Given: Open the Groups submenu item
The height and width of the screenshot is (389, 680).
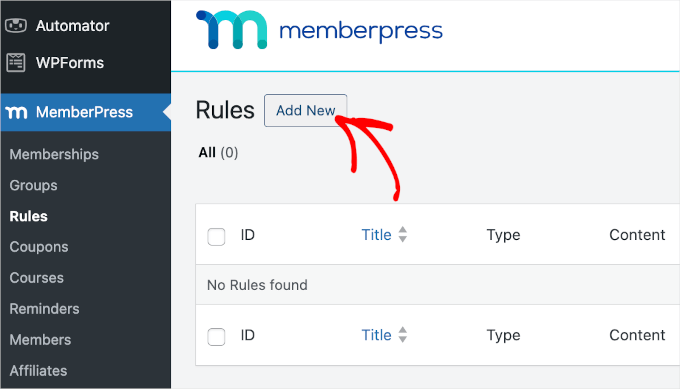Looking at the screenshot, I should 33,185.
